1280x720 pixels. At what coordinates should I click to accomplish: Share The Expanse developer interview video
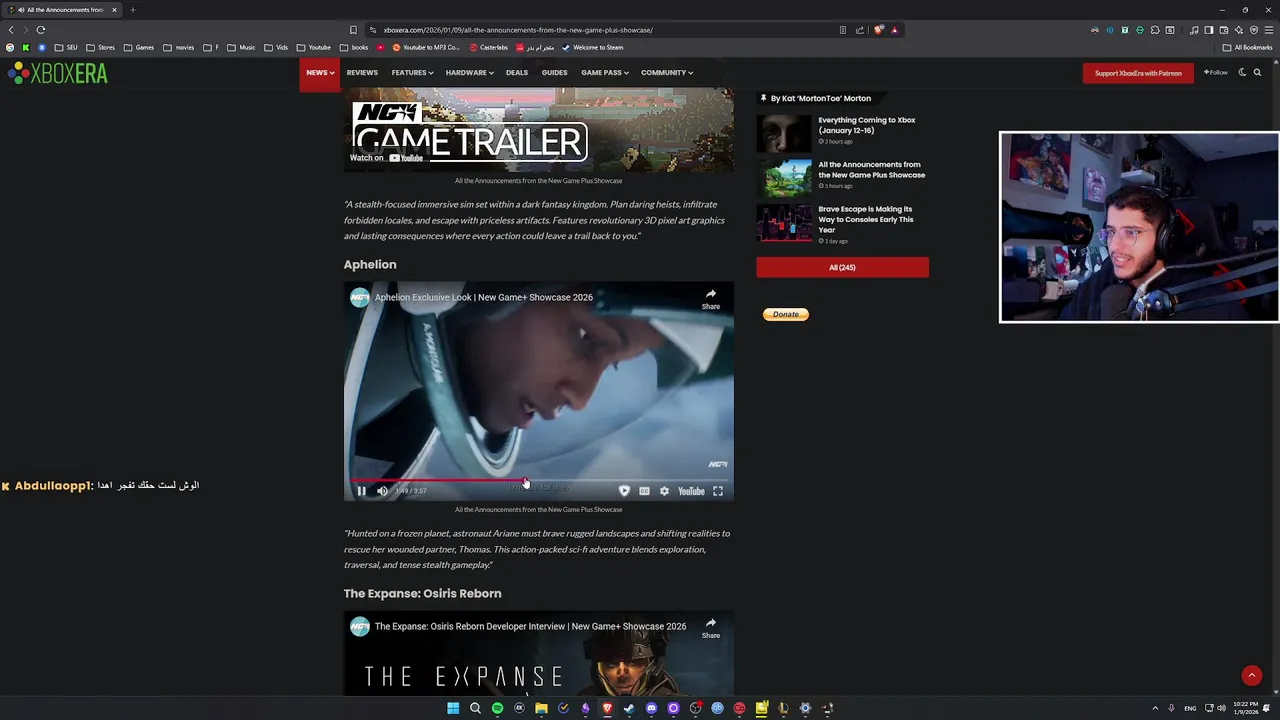click(710, 627)
